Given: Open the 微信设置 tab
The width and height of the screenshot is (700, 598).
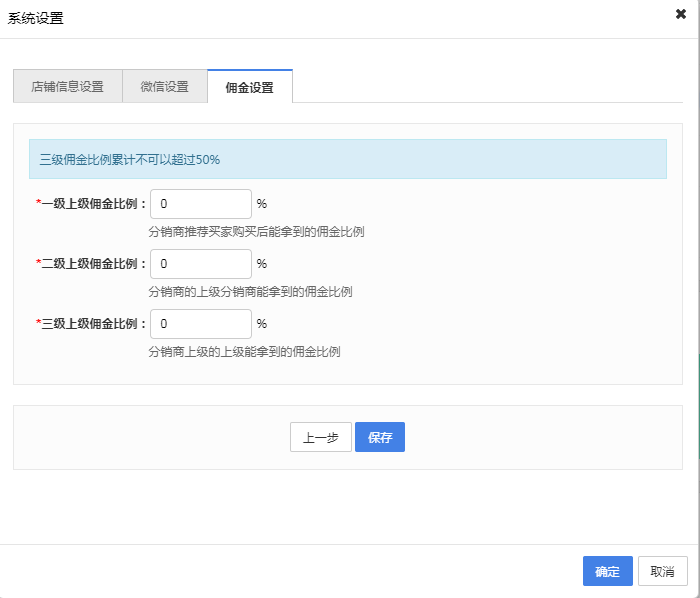Looking at the screenshot, I should coord(164,86).
